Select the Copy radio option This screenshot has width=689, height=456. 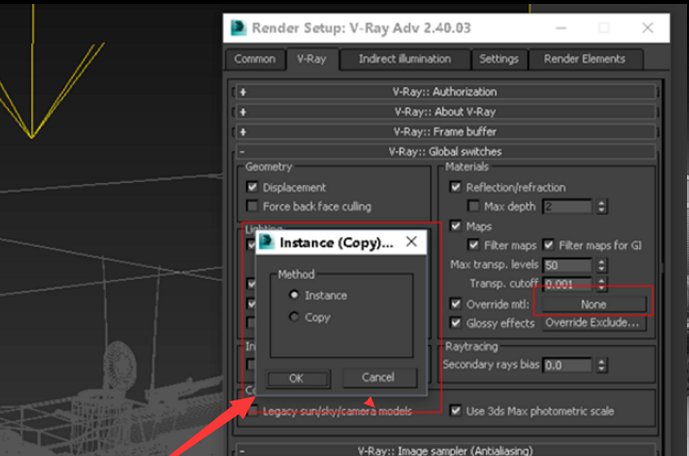click(x=293, y=317)
